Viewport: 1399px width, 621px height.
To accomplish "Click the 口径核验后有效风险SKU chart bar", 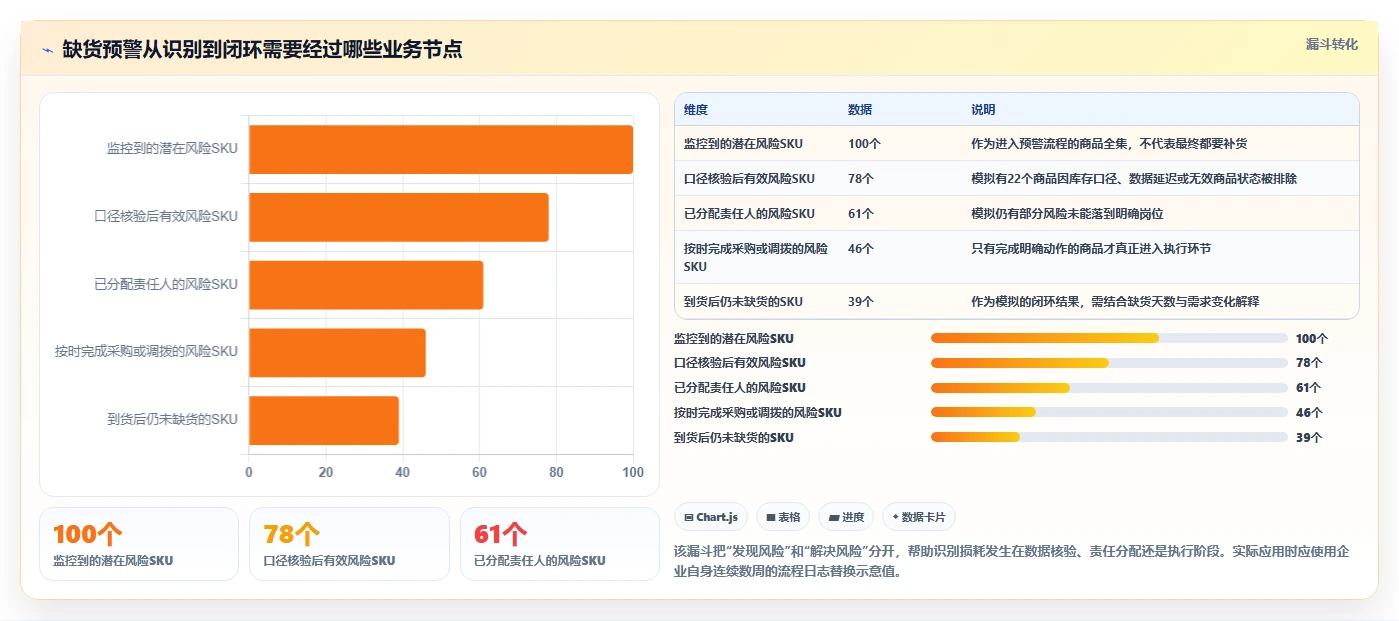I will click(x=399, y=217).
